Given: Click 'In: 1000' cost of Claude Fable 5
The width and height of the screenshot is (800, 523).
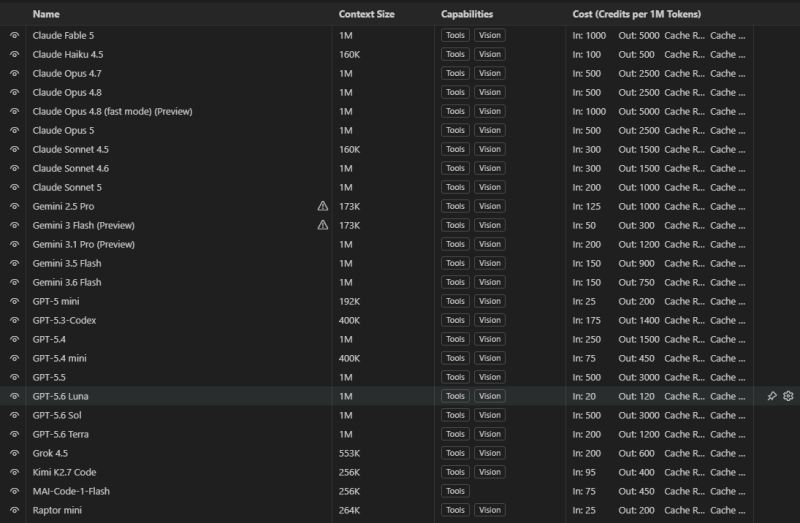Looking at the screenshot, I should click(x=589, y=36).
